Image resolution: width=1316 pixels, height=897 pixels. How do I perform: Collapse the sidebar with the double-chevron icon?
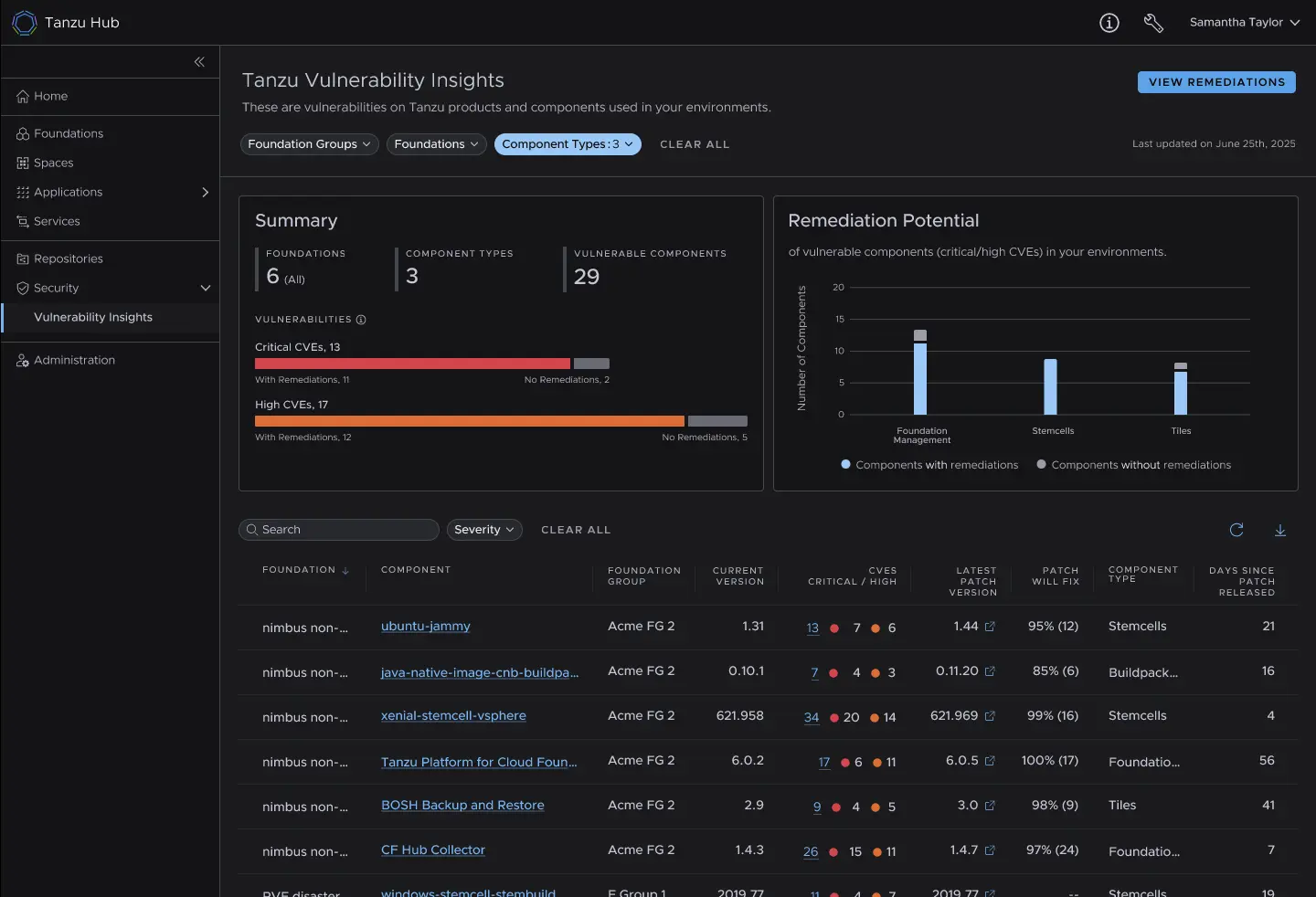199,62
